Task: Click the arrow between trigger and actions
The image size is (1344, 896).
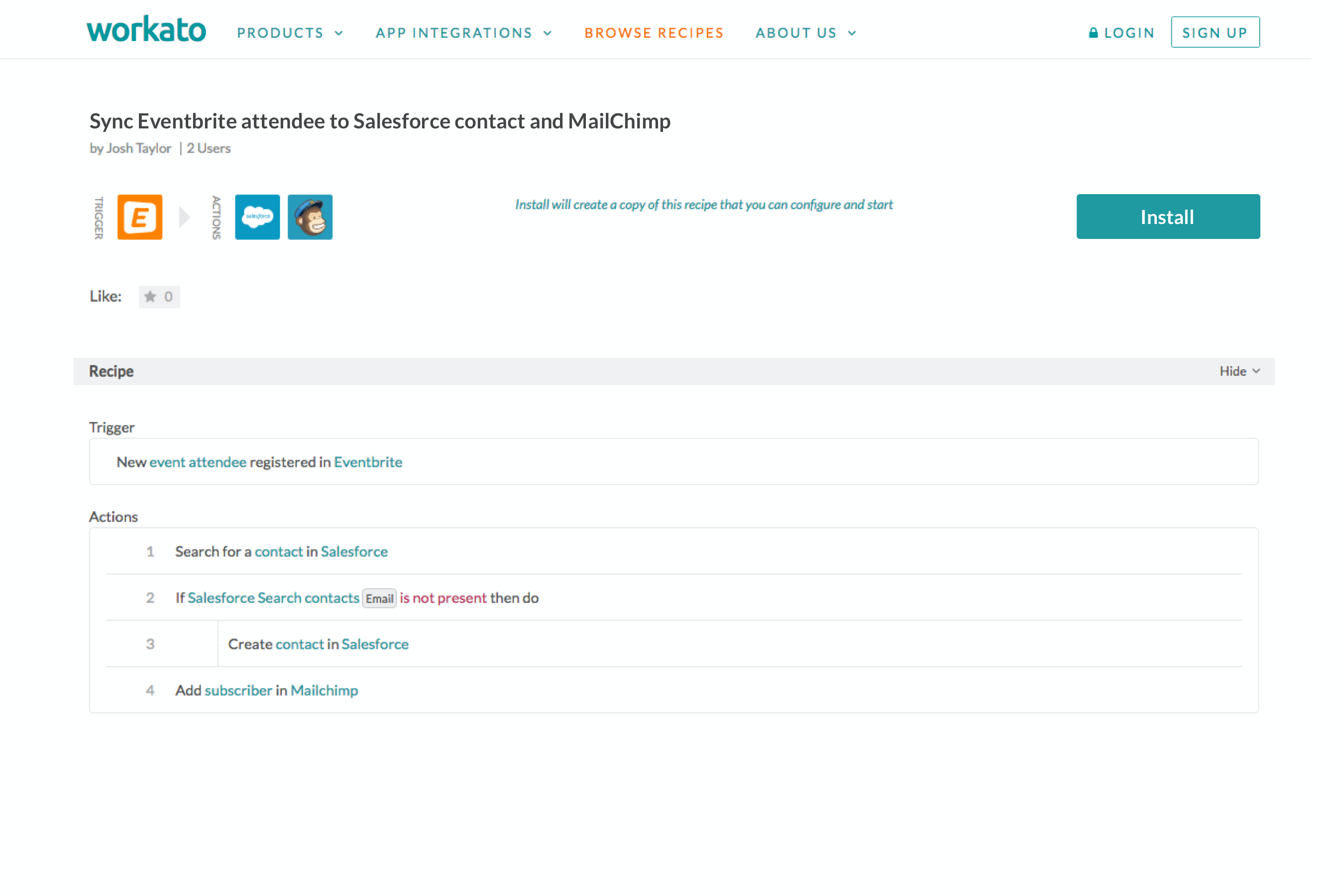Action: tap(184, 217)
